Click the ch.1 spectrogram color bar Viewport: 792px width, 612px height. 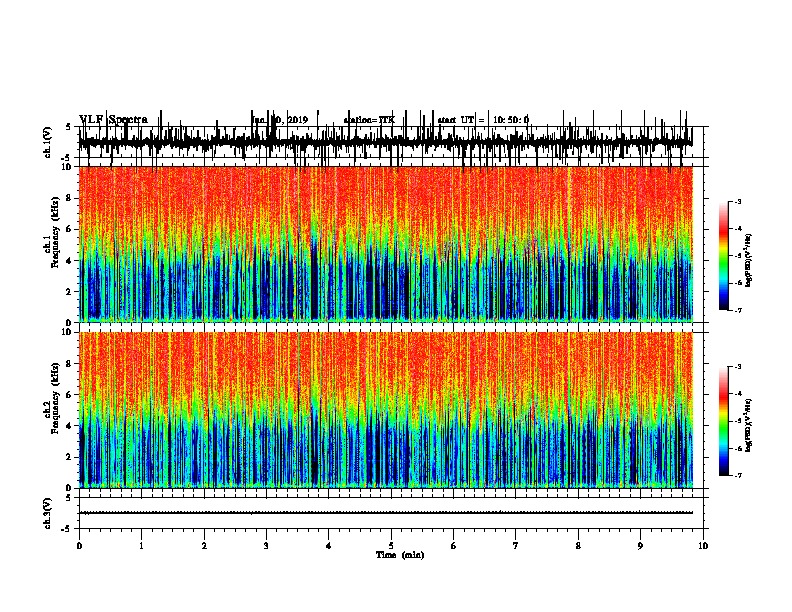[x=724, y=256]
